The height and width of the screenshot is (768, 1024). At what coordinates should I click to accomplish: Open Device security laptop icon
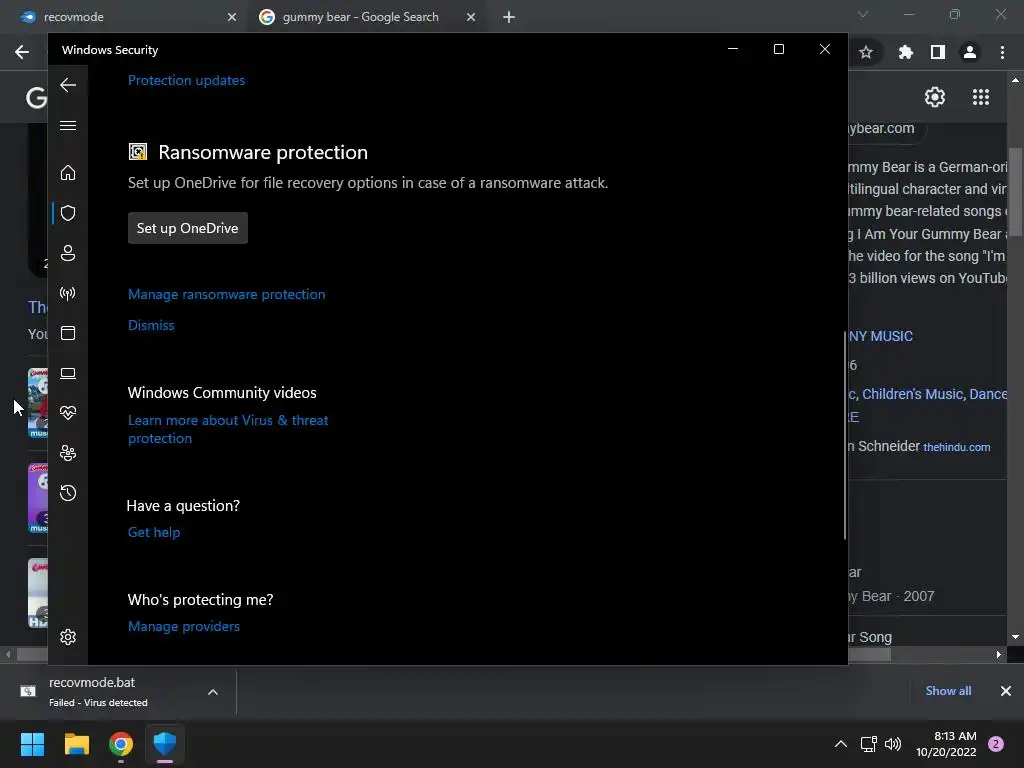click(x=68, y=373)
